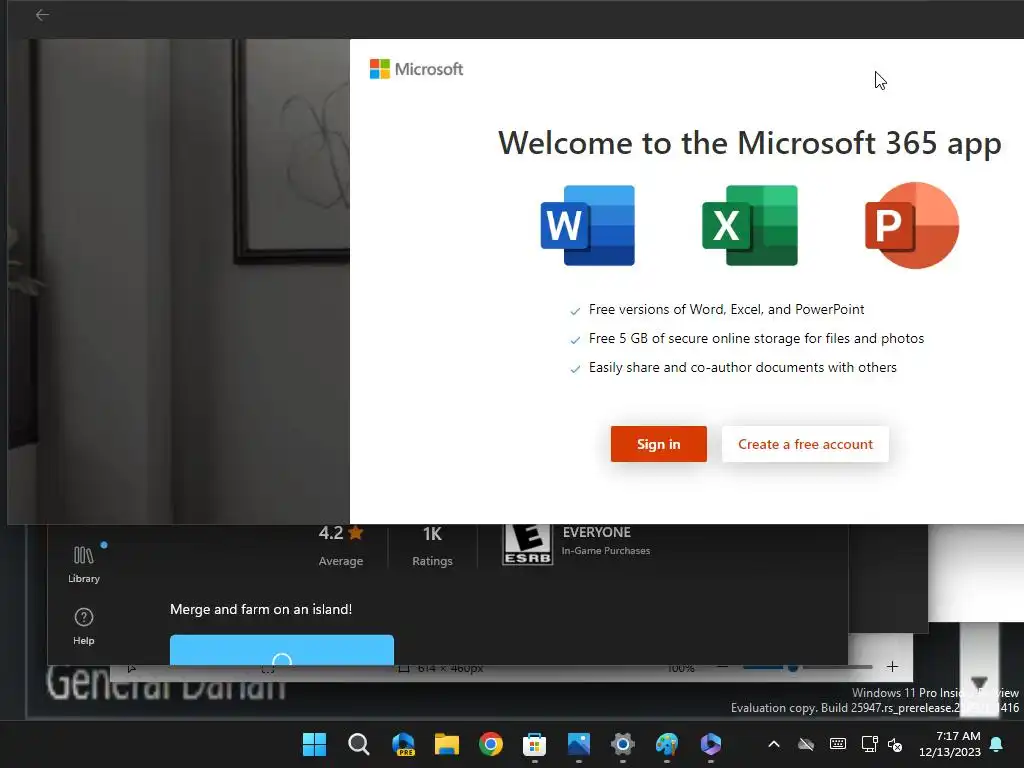This screenshot has width=1024, height=768.
Task: Click the PowerPoint app icon
Action: tap(912, 225)
